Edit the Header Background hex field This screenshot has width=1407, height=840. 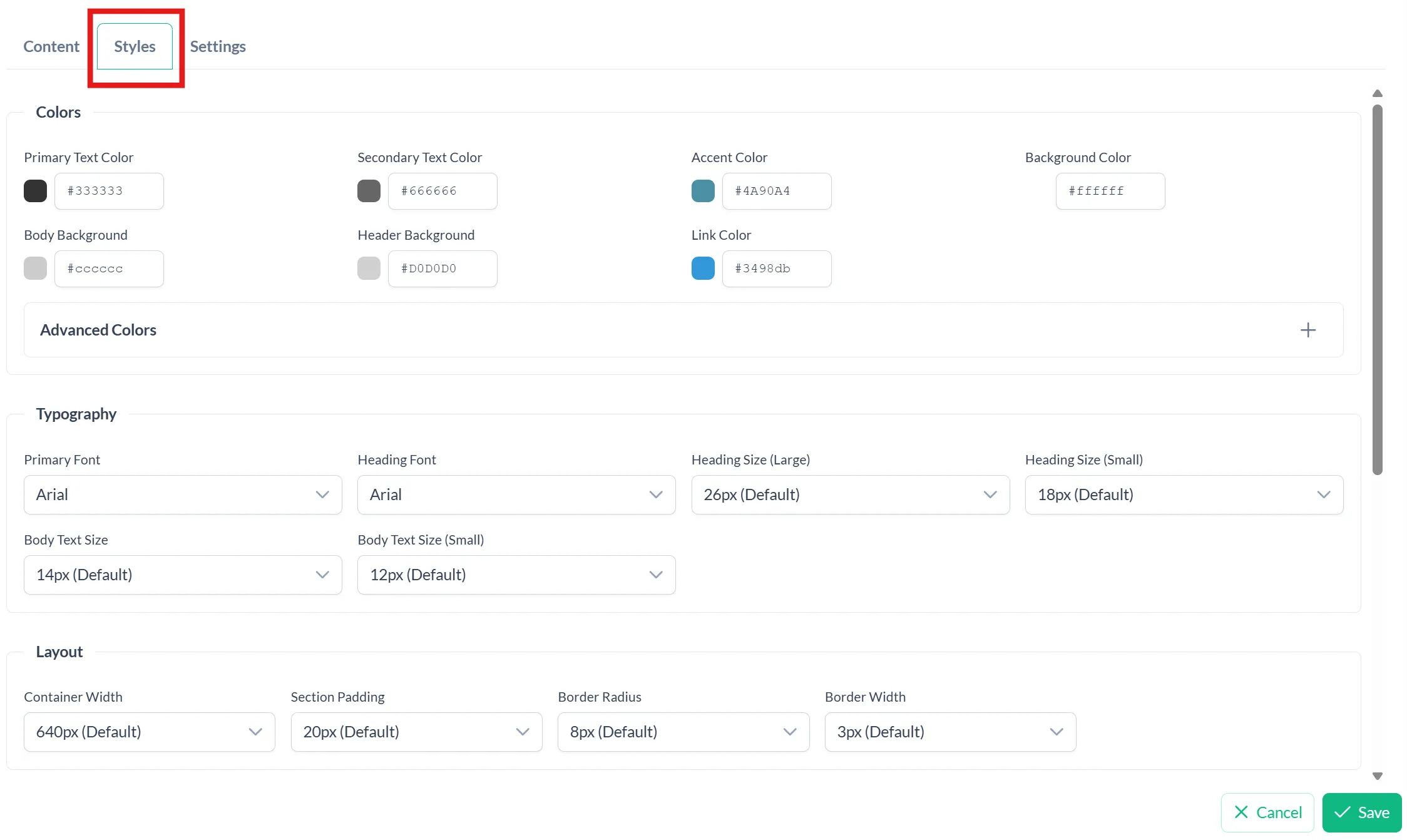click(x=443, y=269)
